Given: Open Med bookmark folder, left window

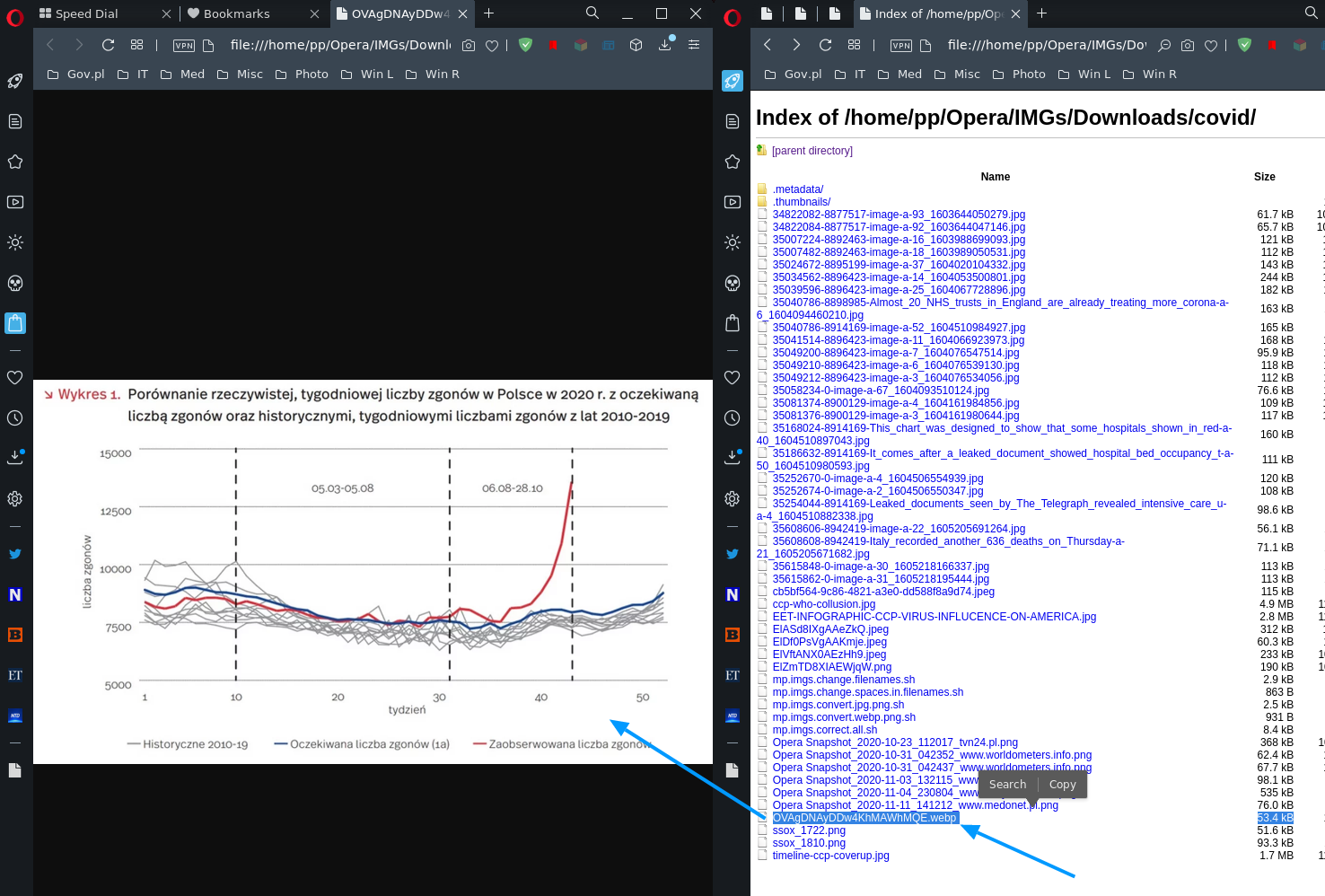Looking at the screenshot, I should [183, 75].
